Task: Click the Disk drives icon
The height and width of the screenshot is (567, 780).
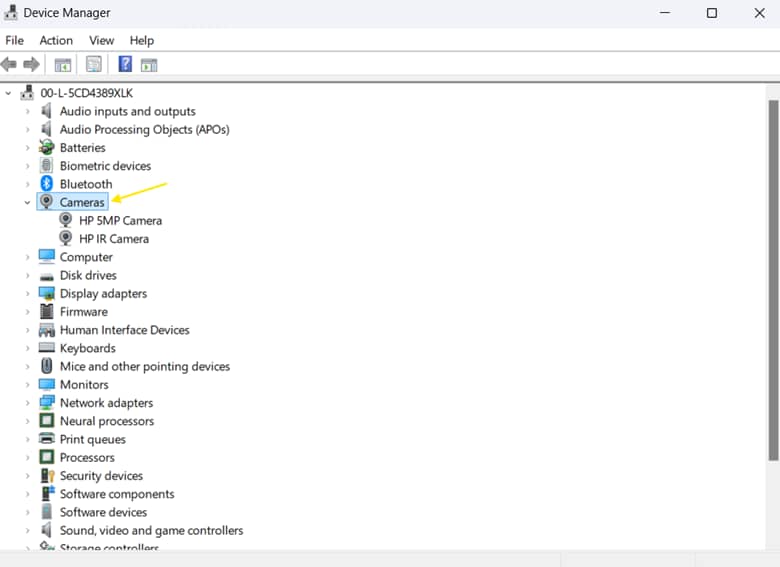Action: (x=47, y=276)
